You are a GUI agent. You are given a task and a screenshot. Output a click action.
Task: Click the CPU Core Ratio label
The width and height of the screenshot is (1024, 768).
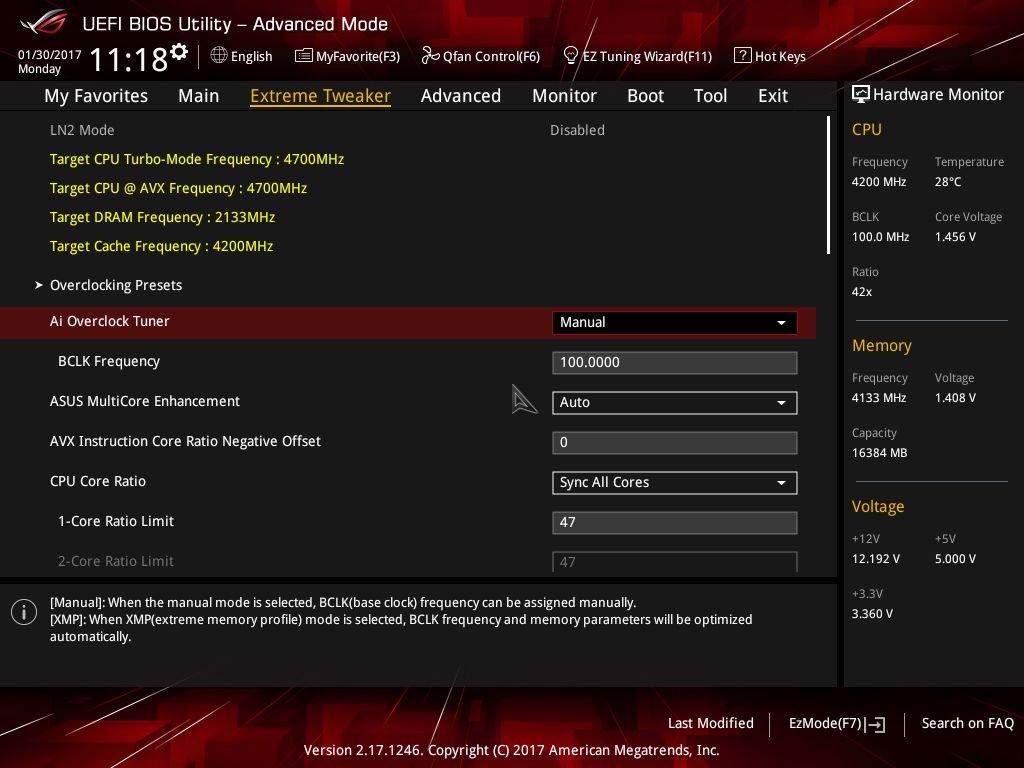[x=98, y=481]
